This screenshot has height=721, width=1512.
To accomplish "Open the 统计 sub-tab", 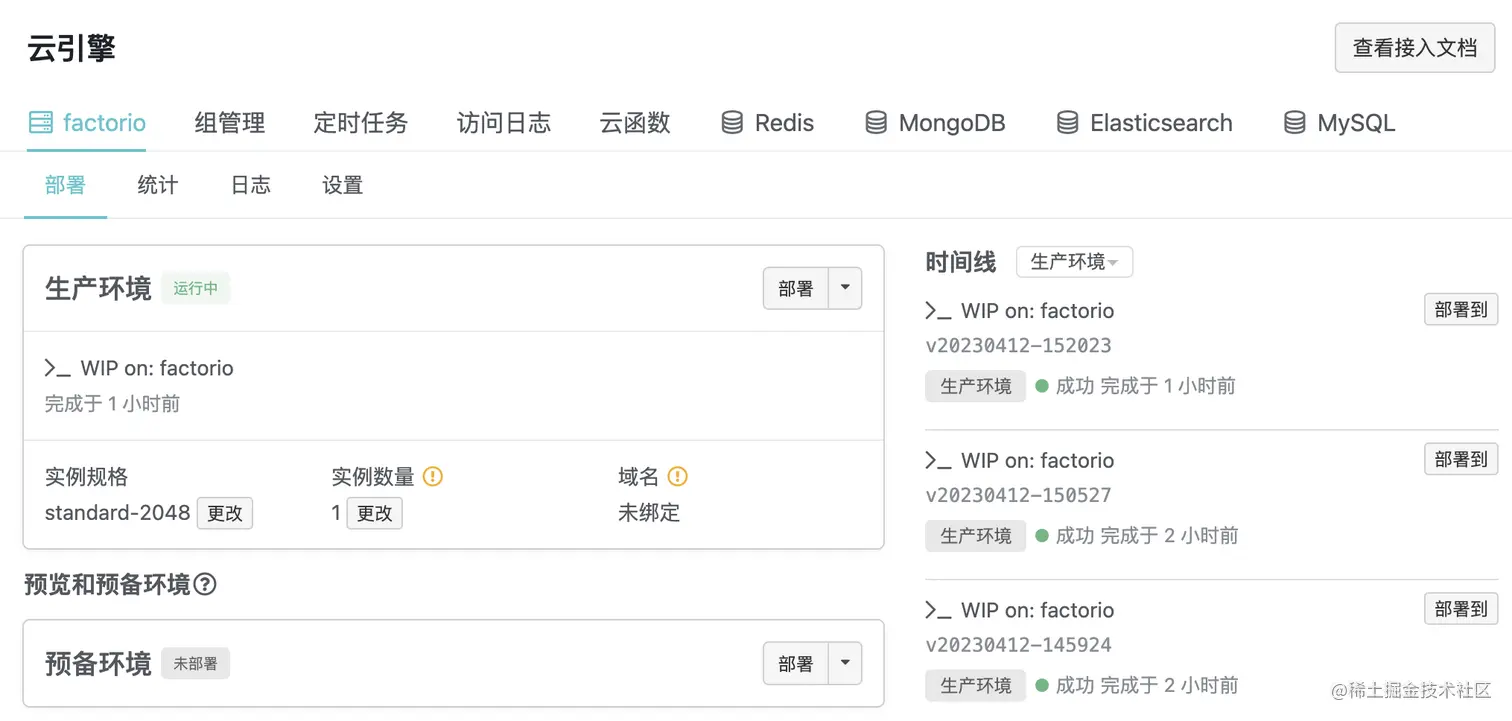I will click(157, 185).
